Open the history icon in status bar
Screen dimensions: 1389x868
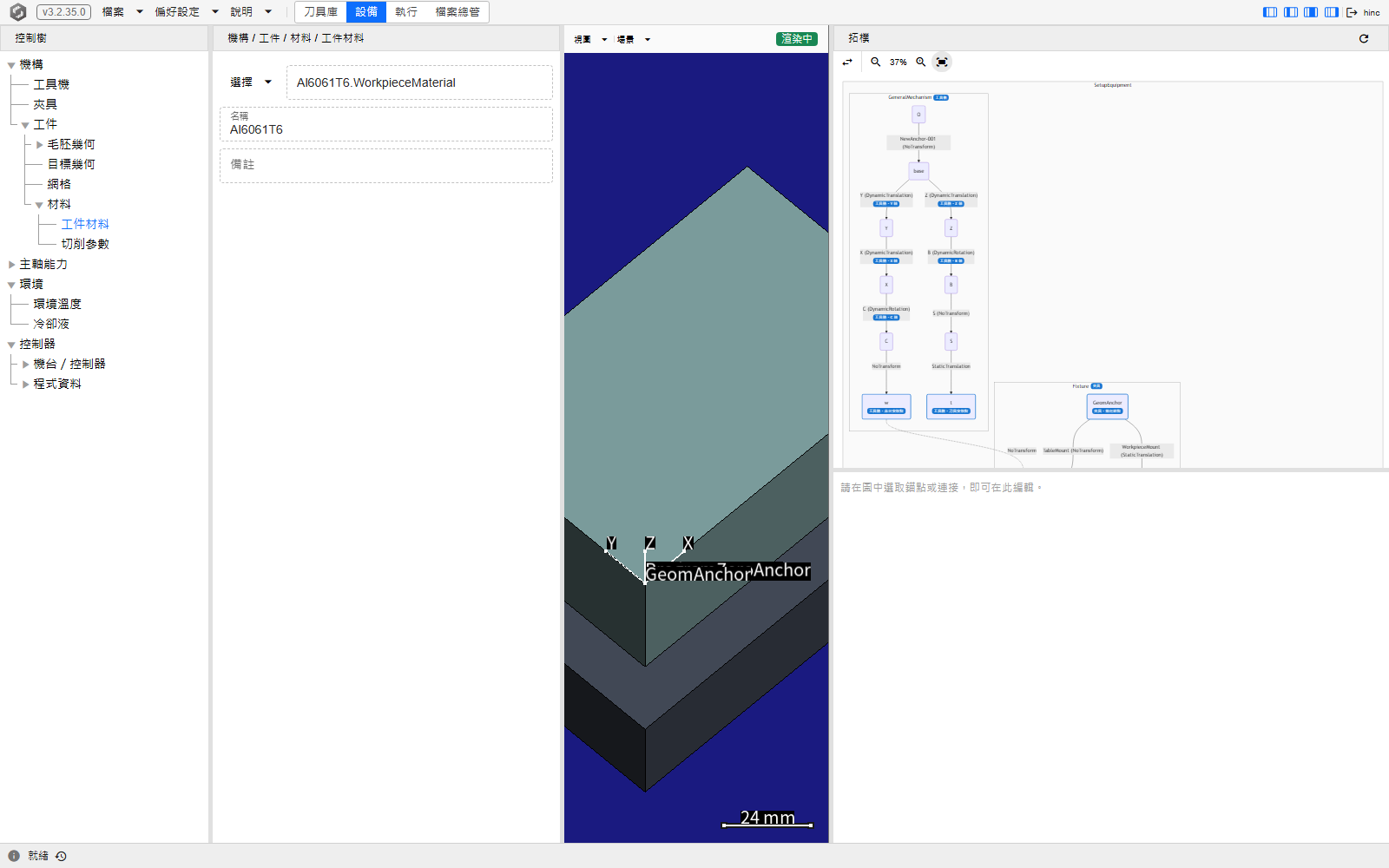tap(61, 856)
